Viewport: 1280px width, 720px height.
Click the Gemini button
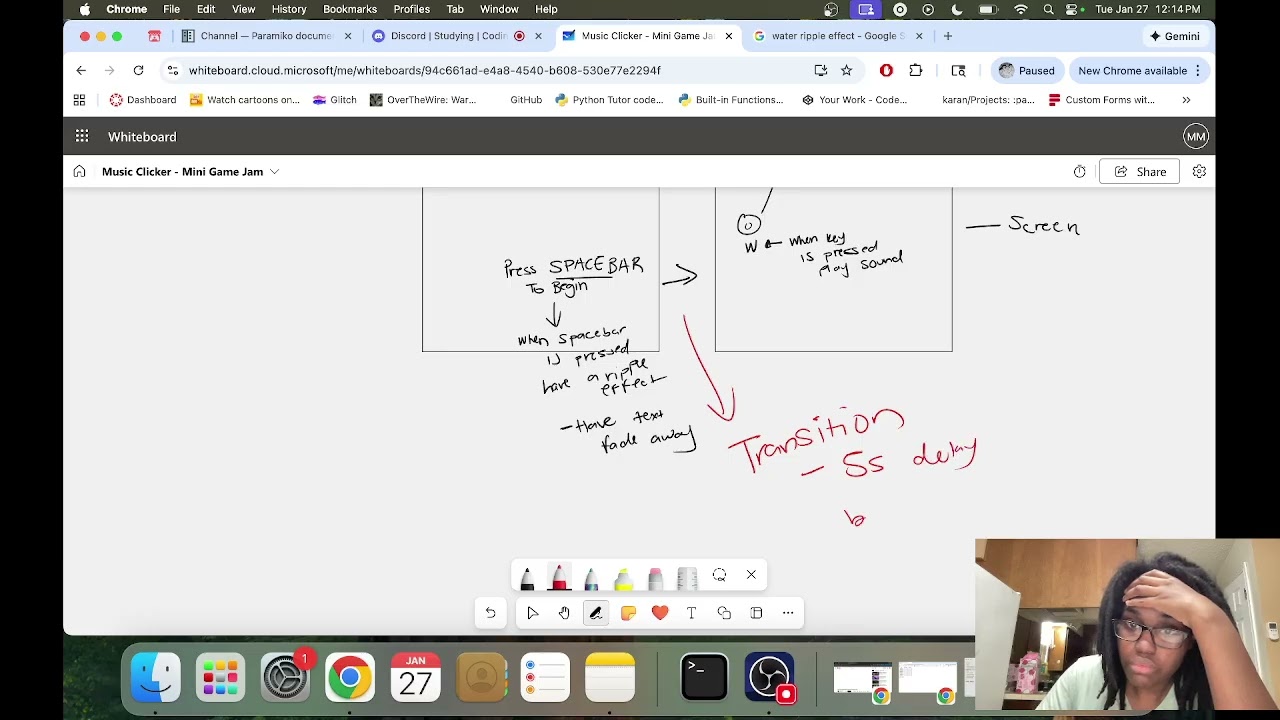point(1174,36)
